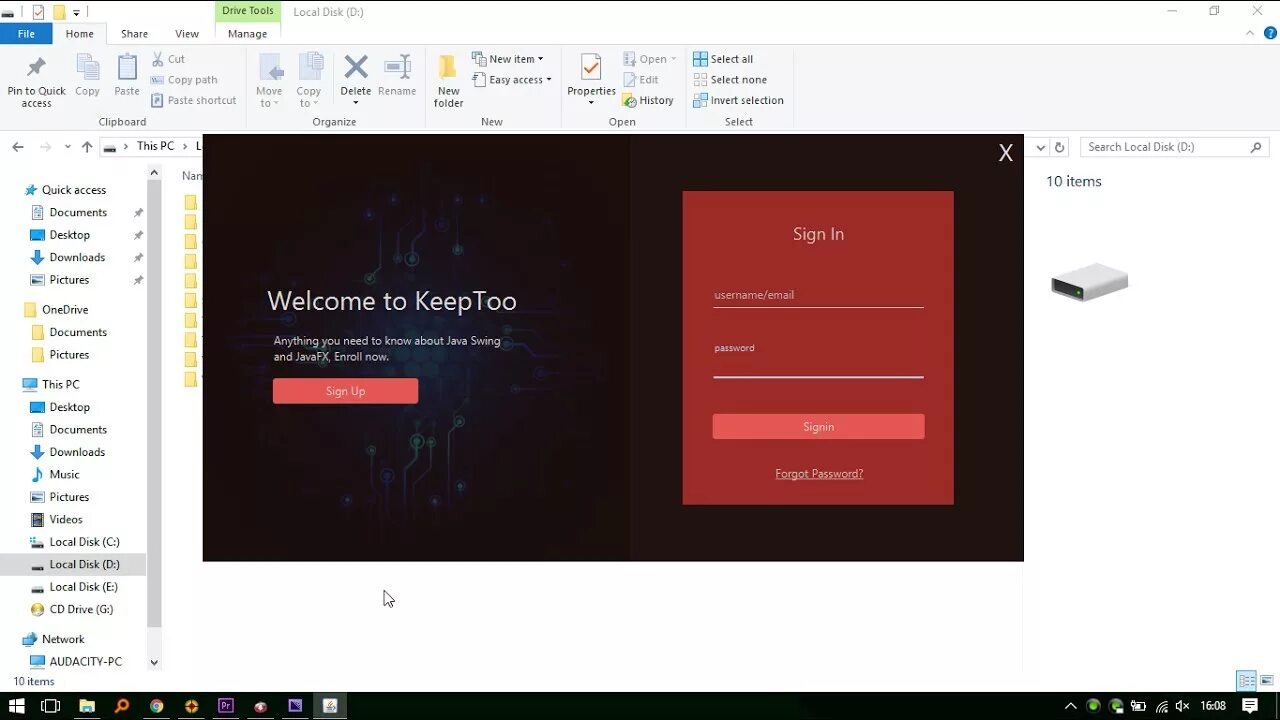Screen dimensions: 1280x720
Task: Select Downloads under Quick access
Action: [77, 257]
